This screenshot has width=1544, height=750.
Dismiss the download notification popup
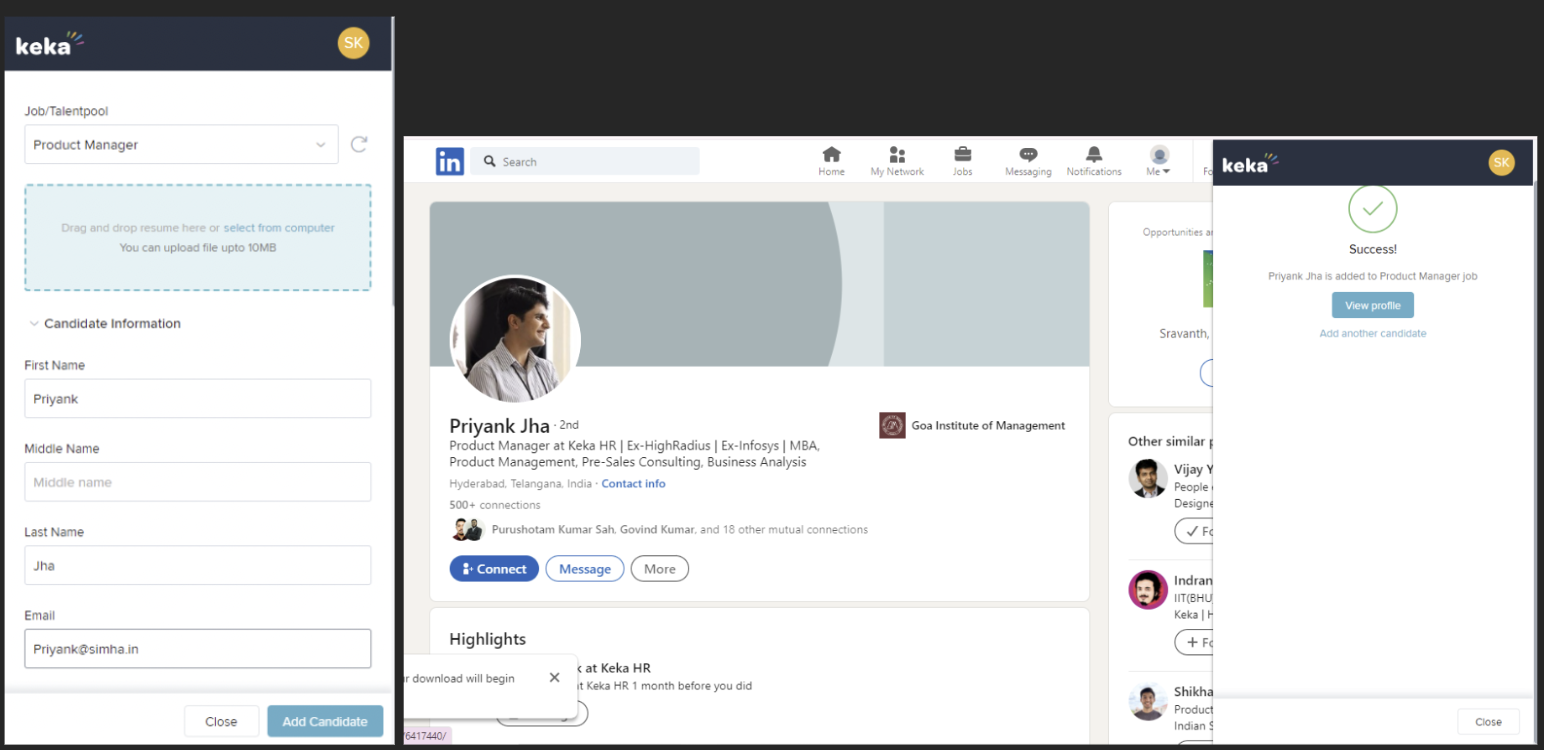click(554, 677)
